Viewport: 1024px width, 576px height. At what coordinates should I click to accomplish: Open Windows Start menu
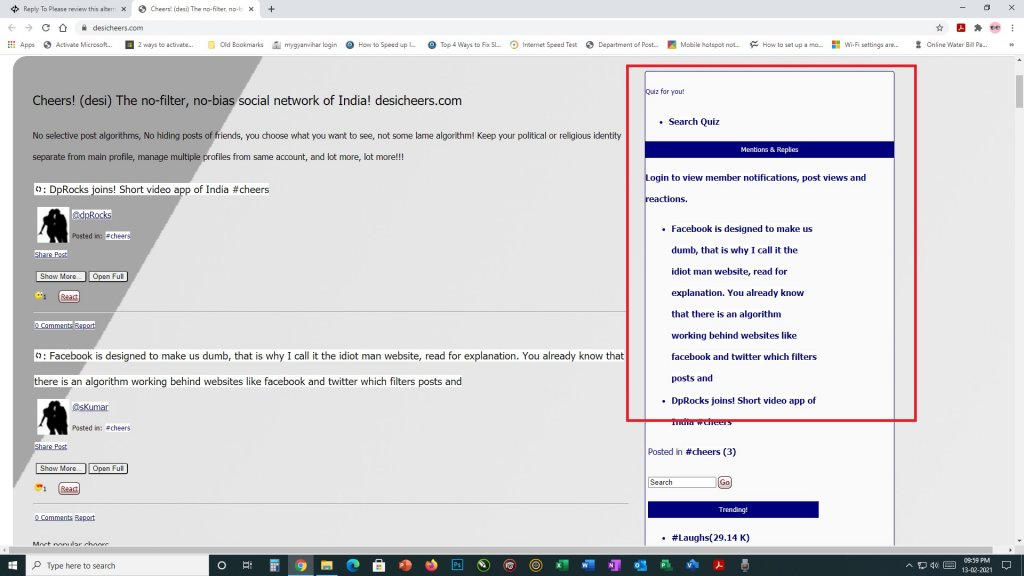click(x=12, y=565)
